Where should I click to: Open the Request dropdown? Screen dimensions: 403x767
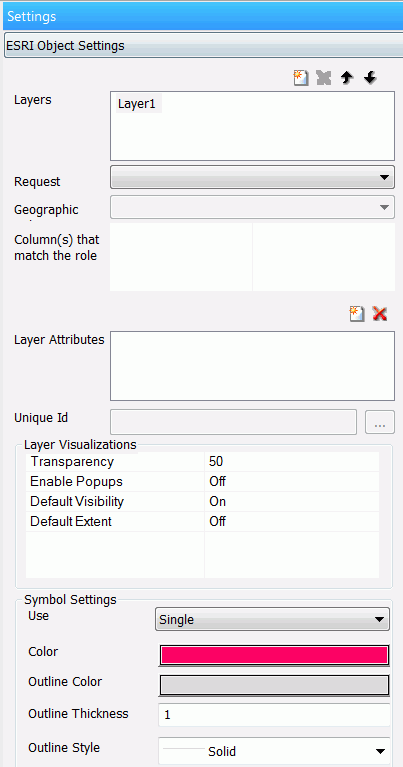click(x=252, y=177)
